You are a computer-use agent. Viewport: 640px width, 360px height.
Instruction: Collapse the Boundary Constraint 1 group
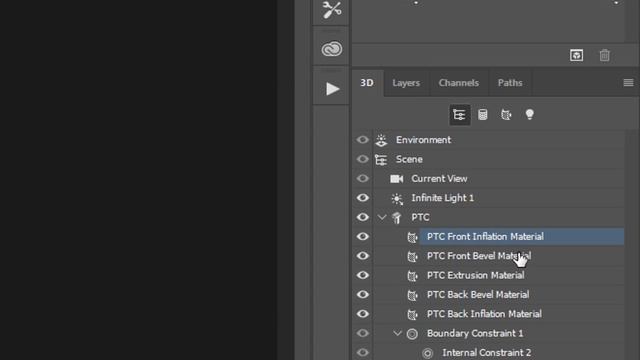[x=397, y=333]
